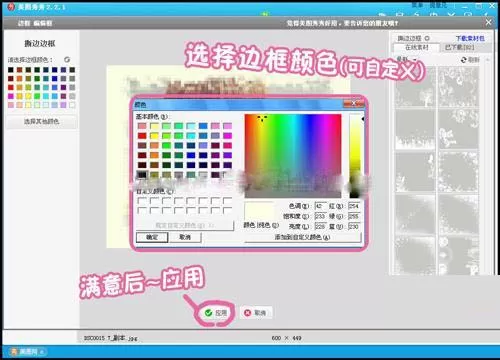
Task: Click the material panel scrollbar up arrow
Action: pos(488,60)
